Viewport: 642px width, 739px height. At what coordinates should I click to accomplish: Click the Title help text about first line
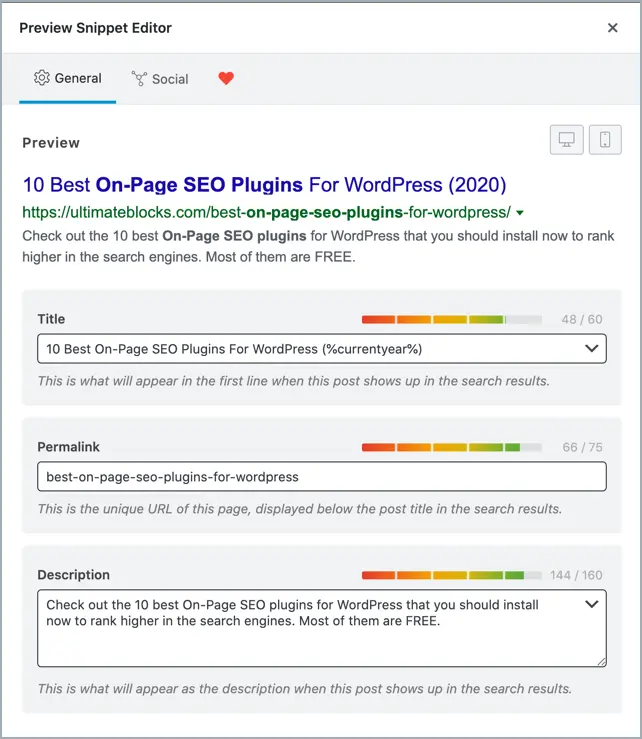click(294, 381)
